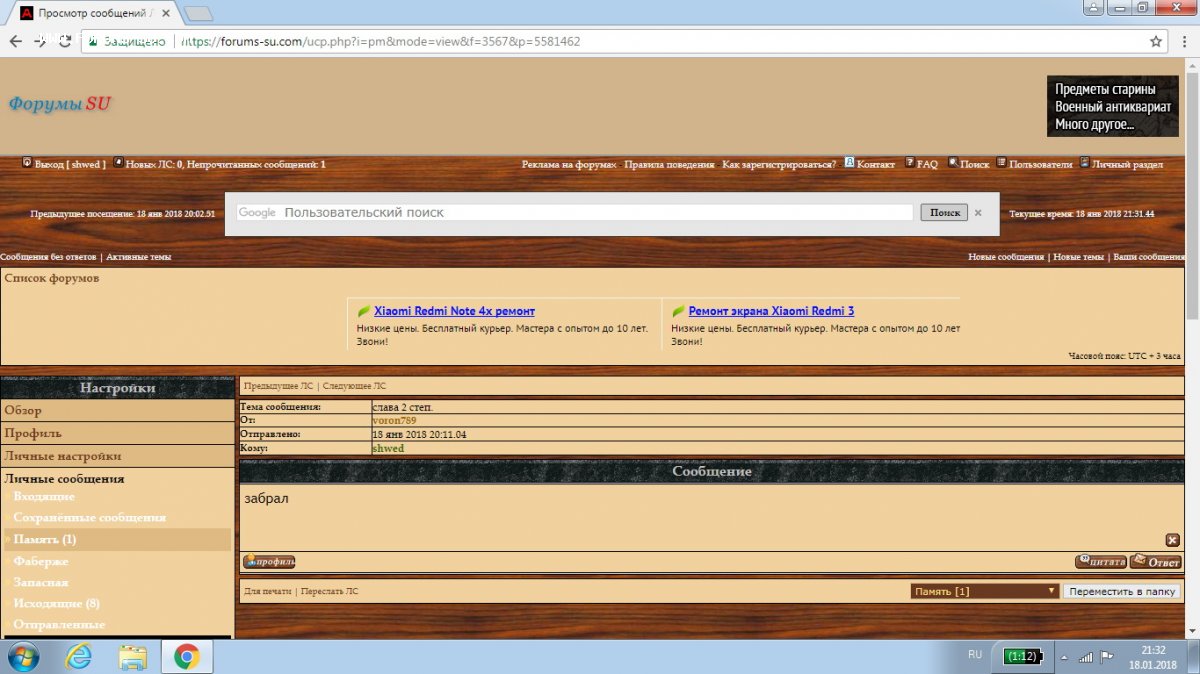
Task: Open Internet Explorer from the taskbar
Action: 78,656
